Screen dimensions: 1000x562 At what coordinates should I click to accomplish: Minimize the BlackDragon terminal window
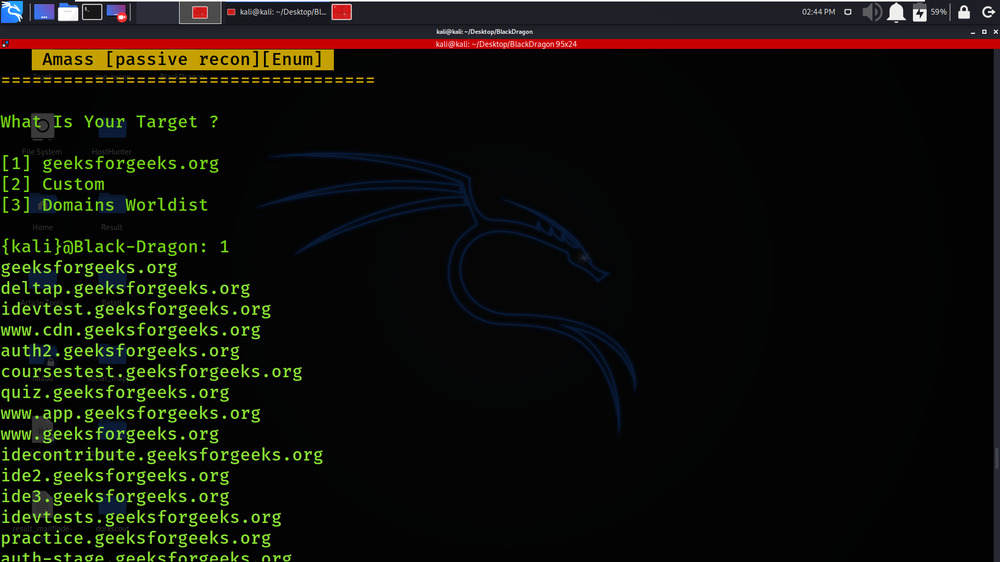pyautogui.click(x=973, y=31)
